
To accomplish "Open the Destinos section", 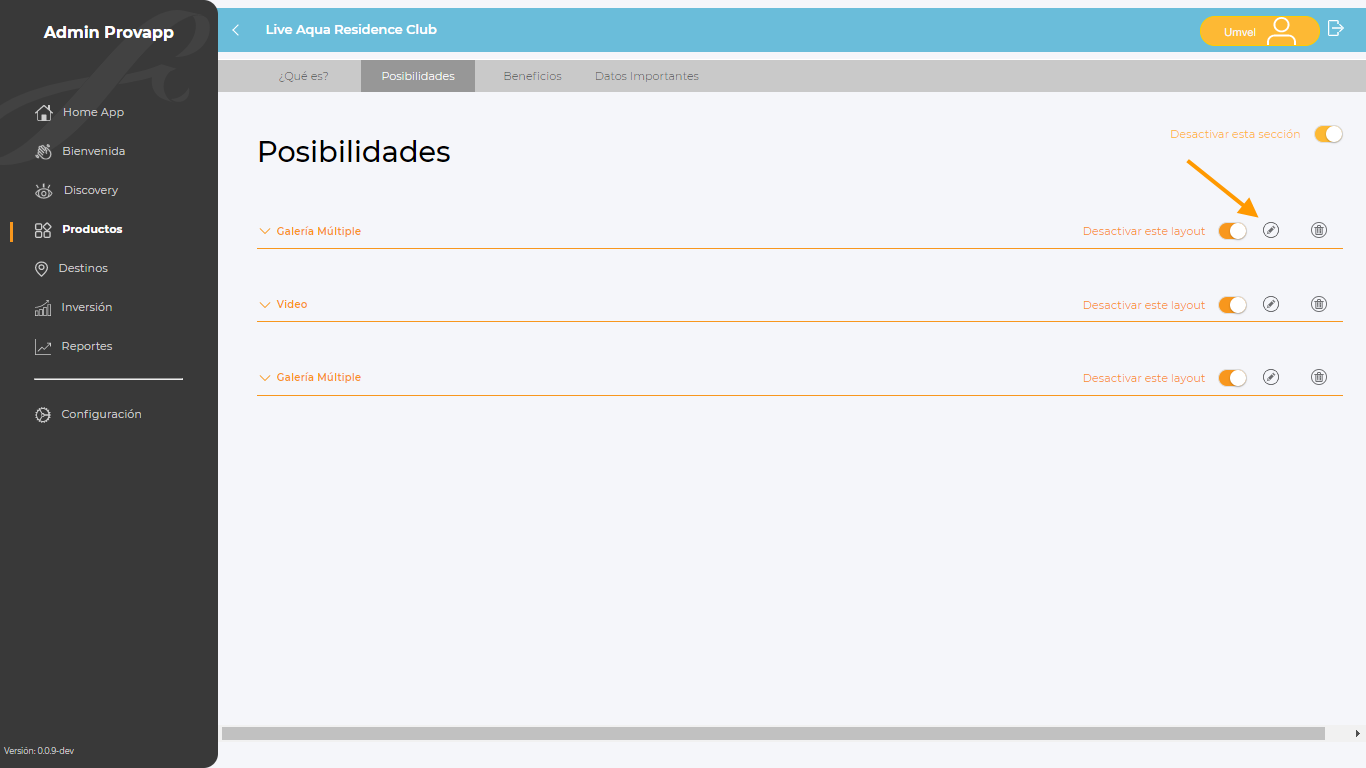I will pyautogui.click(x=71, y=268).
